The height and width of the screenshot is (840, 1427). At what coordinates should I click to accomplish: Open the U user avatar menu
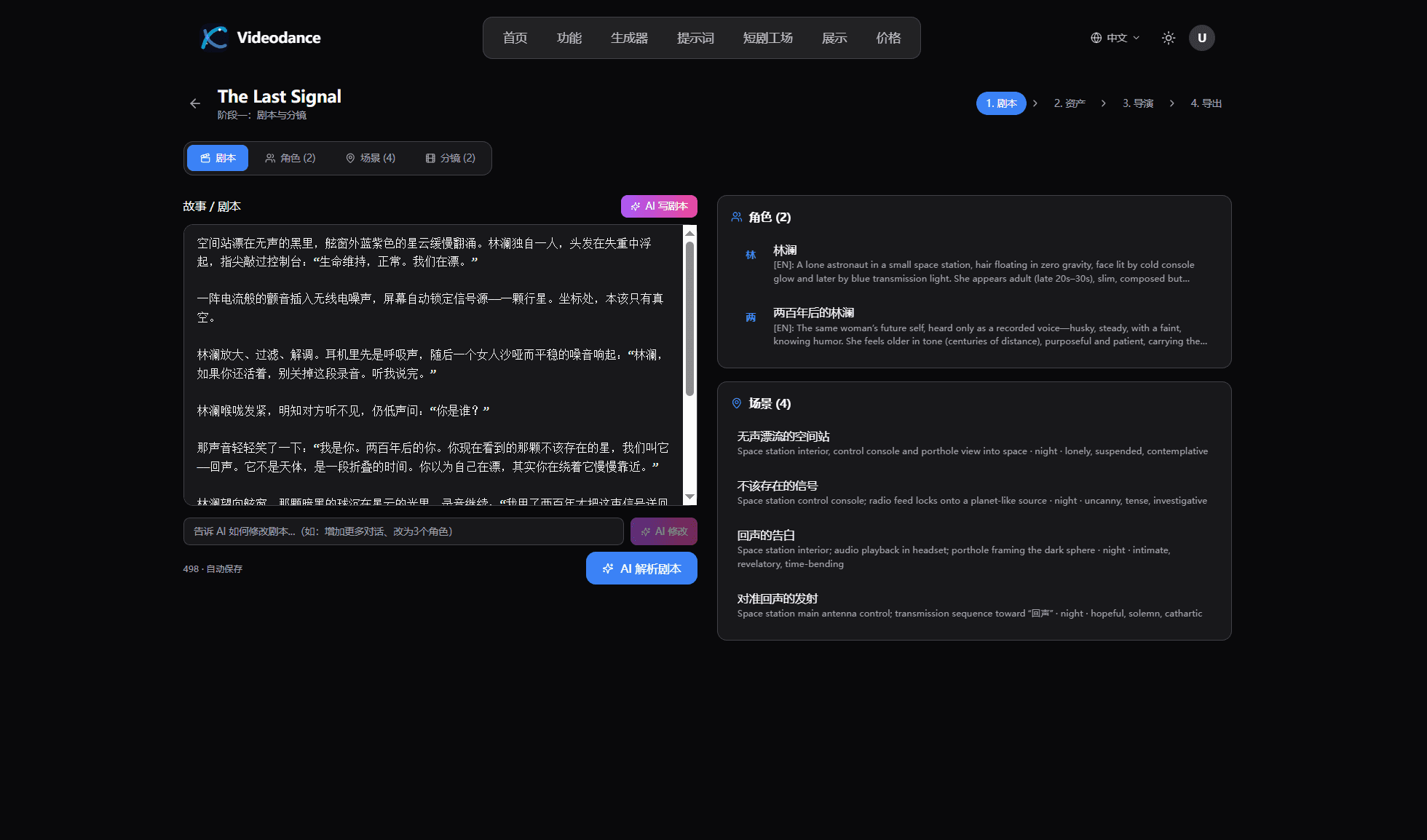pyautogui.click(x=1202, y=38)
